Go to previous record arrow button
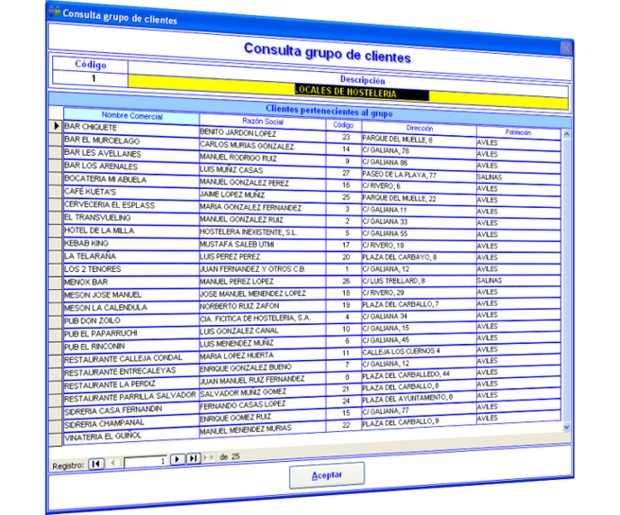Screen dimensions: 620x515 coord(113,462)
